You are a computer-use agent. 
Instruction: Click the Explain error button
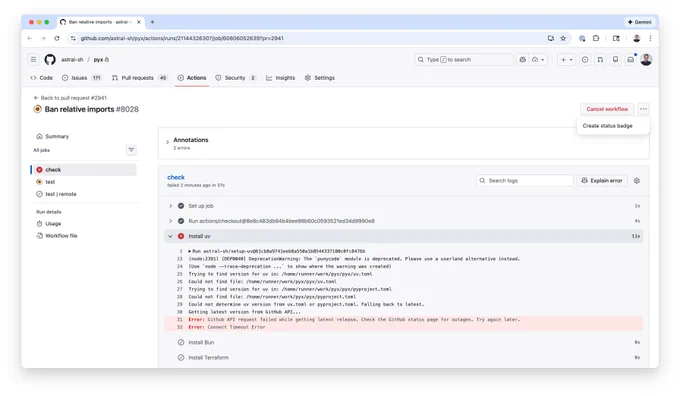point(602,180)
